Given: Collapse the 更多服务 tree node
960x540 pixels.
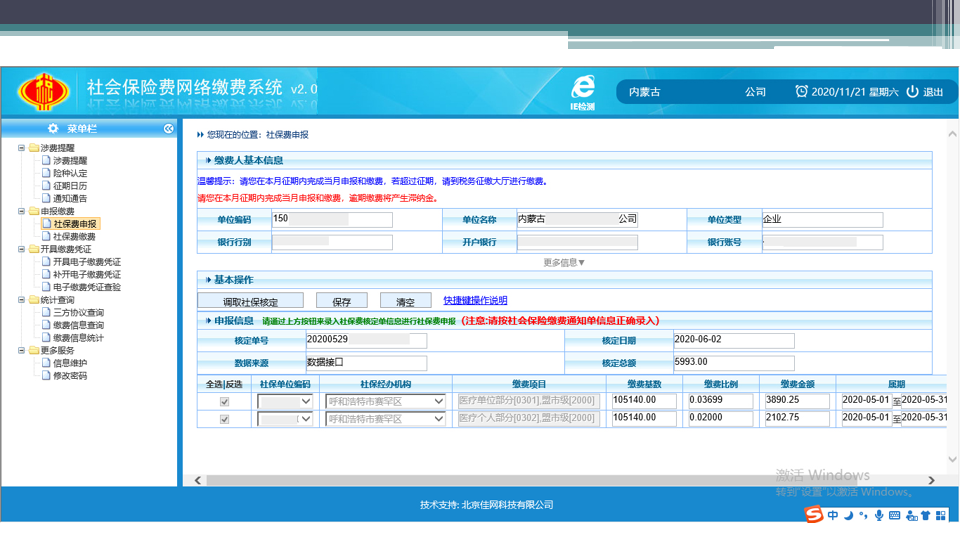Looking at the screenshot, I should (21, 350).
